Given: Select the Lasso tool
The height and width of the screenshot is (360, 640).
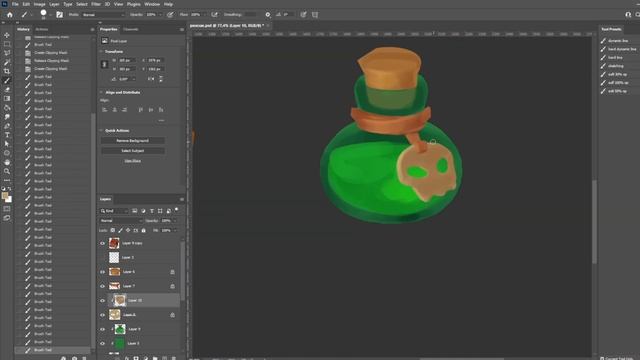Looking at the screenshot, I should 7,53.
